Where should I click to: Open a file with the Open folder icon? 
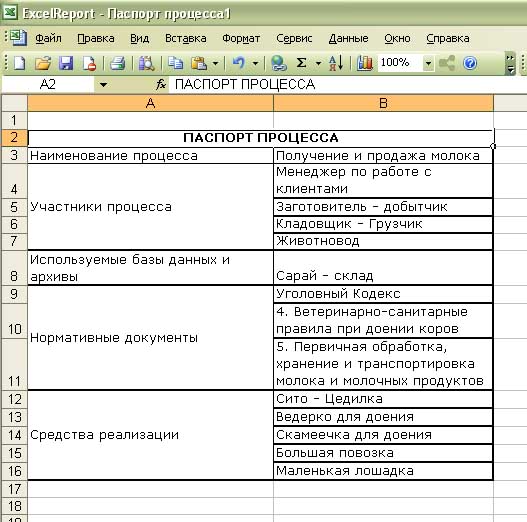click(x=43, y=63)
